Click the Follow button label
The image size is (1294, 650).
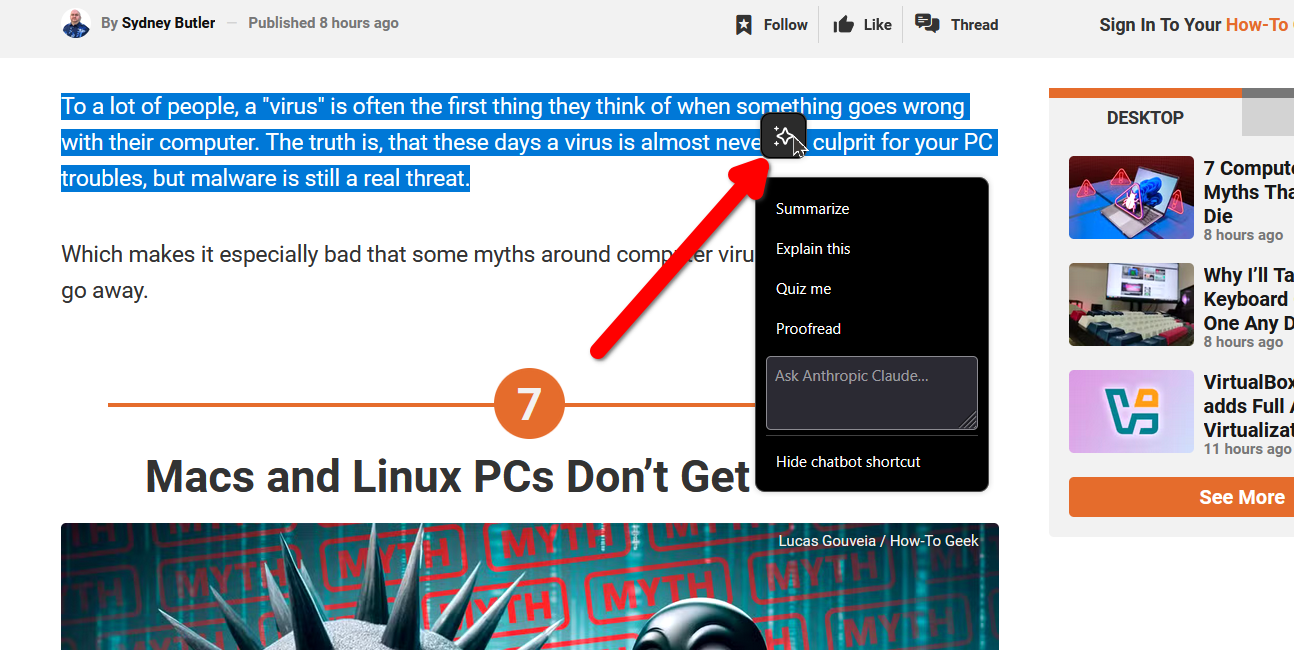coord(786,25)
